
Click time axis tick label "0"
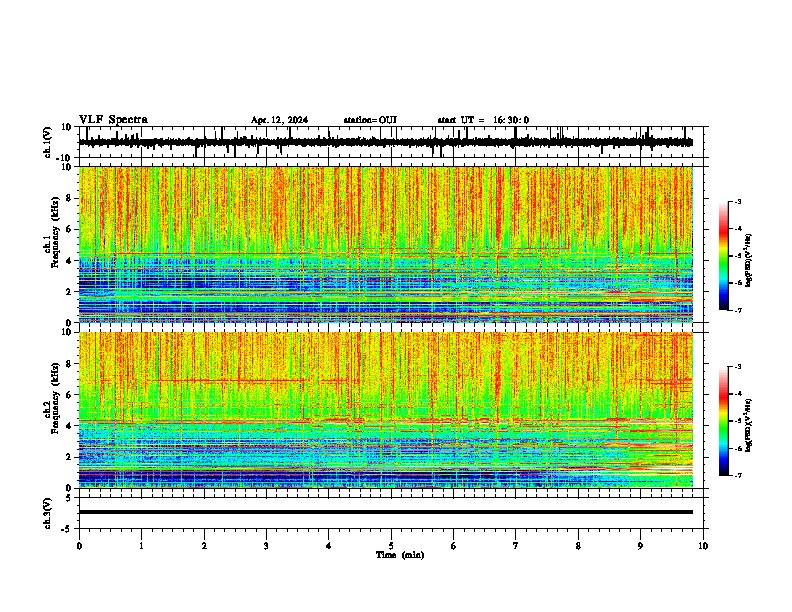tap(79, 546)
